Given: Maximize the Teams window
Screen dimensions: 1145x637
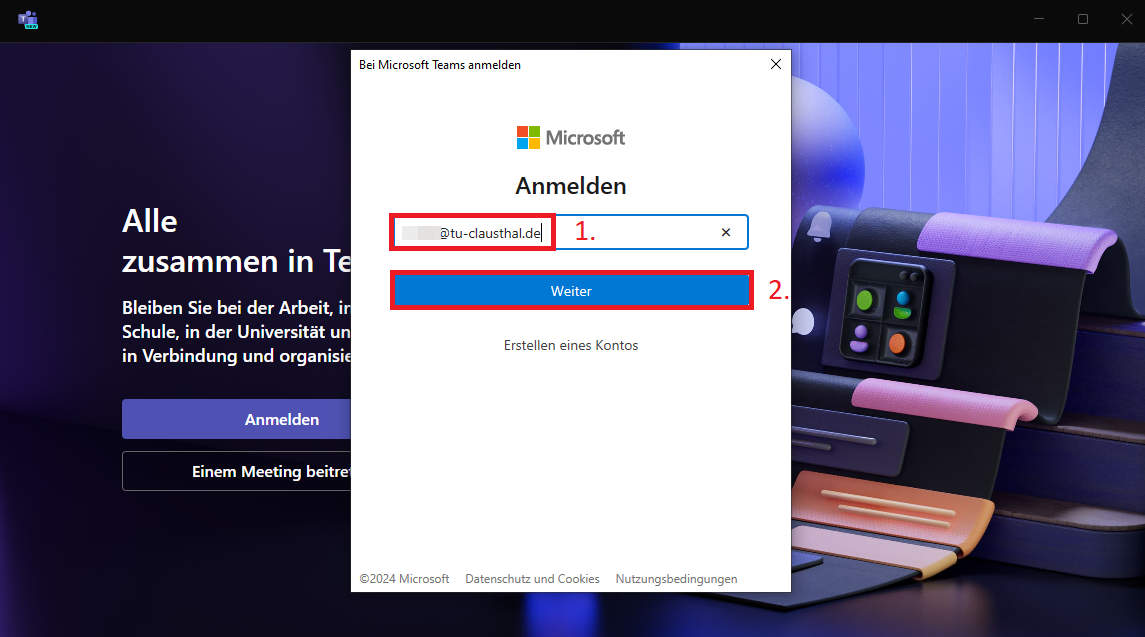Looking at the screenshot, I should pos(1082,20).
